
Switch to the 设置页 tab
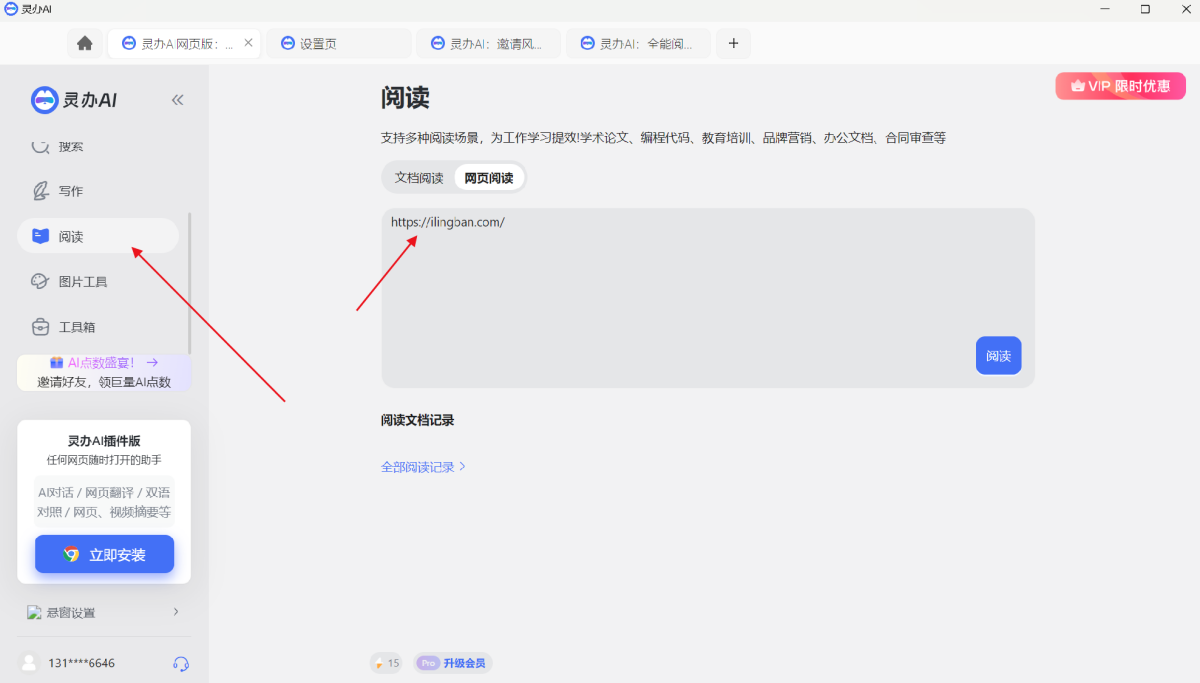coord(338,43)
